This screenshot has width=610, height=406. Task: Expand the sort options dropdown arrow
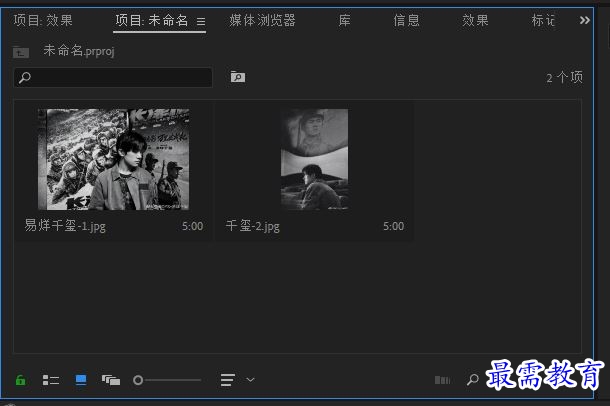(251, 380)
